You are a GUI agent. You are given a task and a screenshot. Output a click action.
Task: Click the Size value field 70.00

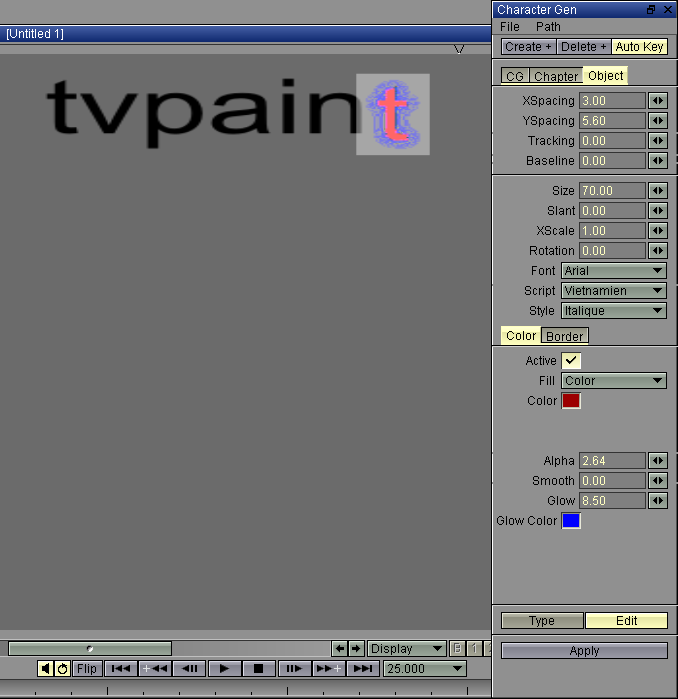pyautogui.click(x=612, y=191)
